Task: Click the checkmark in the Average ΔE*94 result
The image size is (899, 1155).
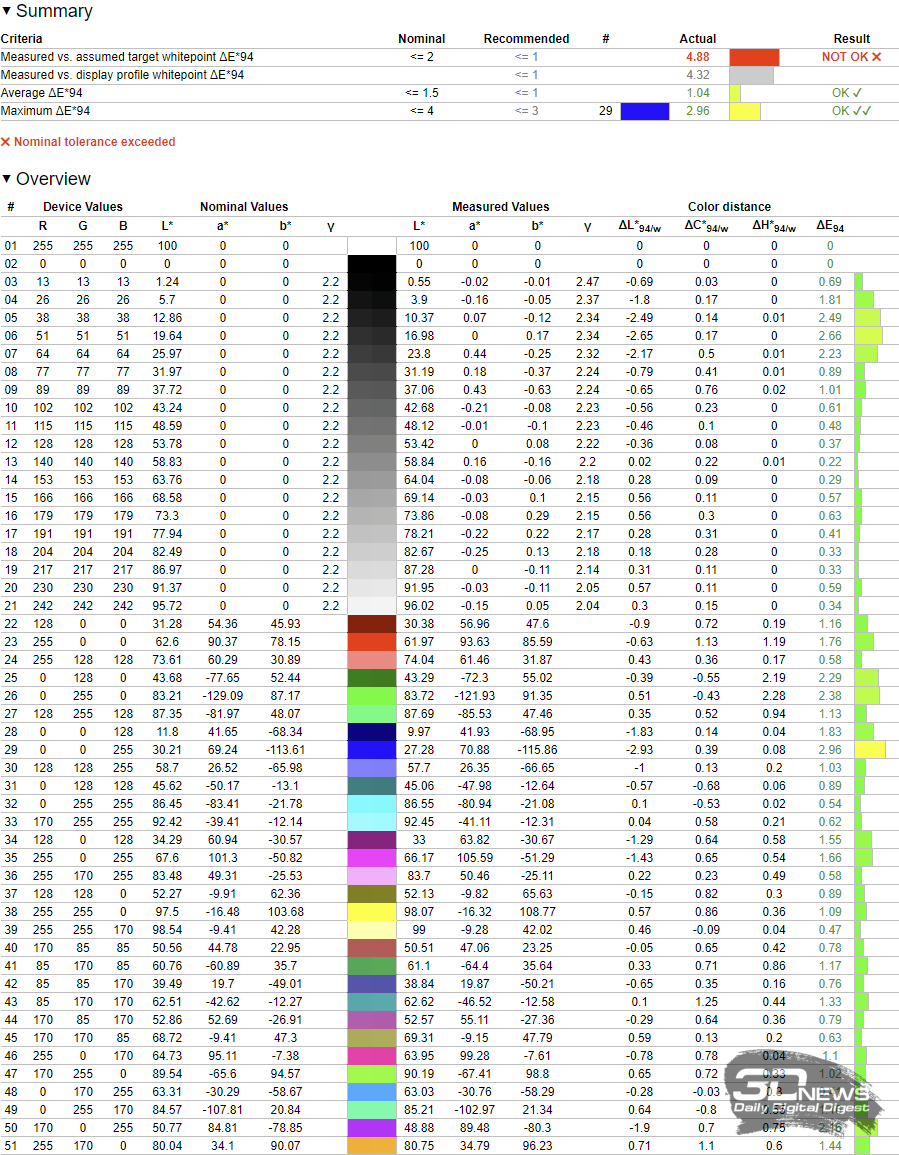Action: (x=857, y=93)
